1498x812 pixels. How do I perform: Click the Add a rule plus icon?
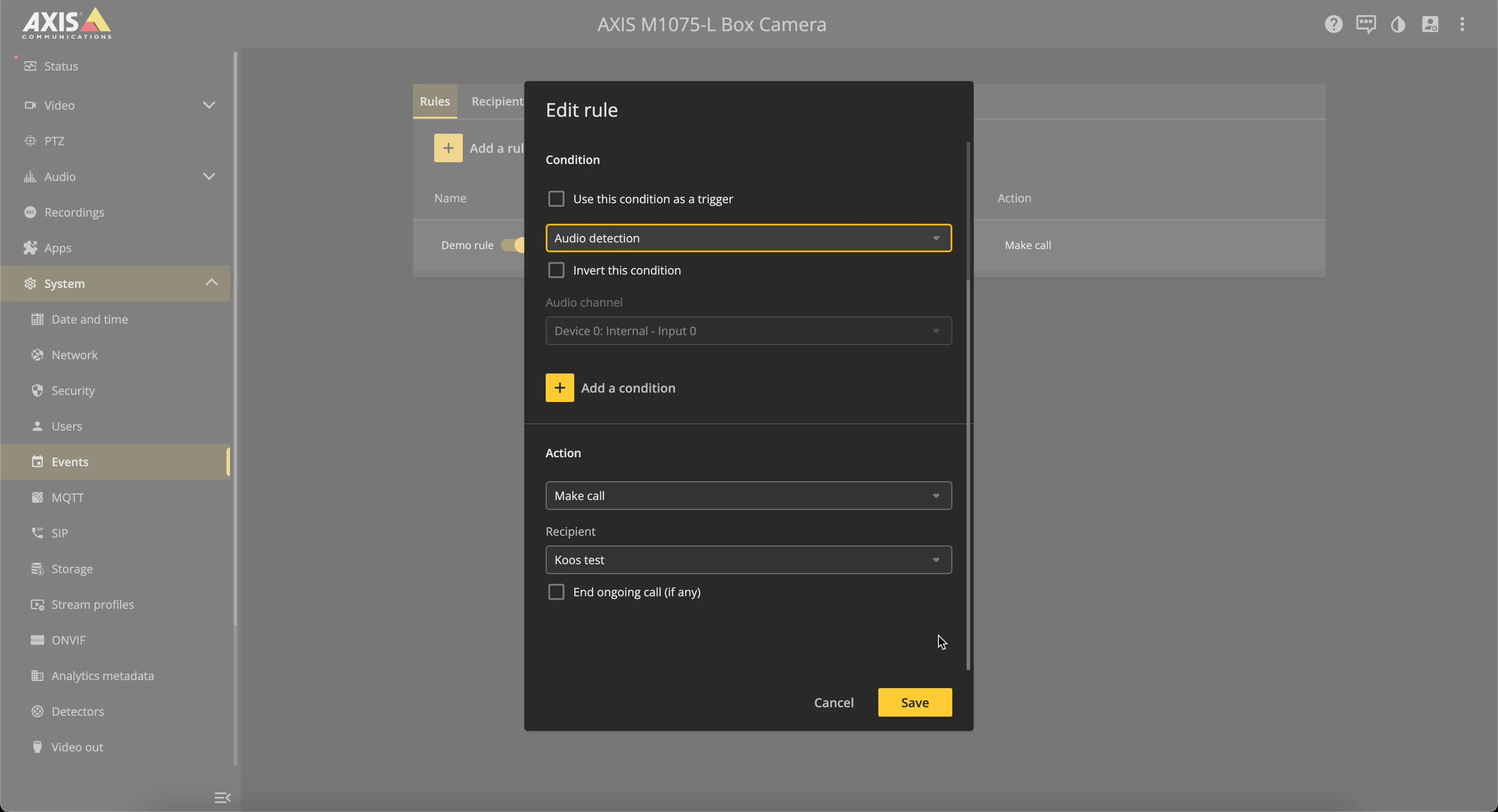[448, 148]
